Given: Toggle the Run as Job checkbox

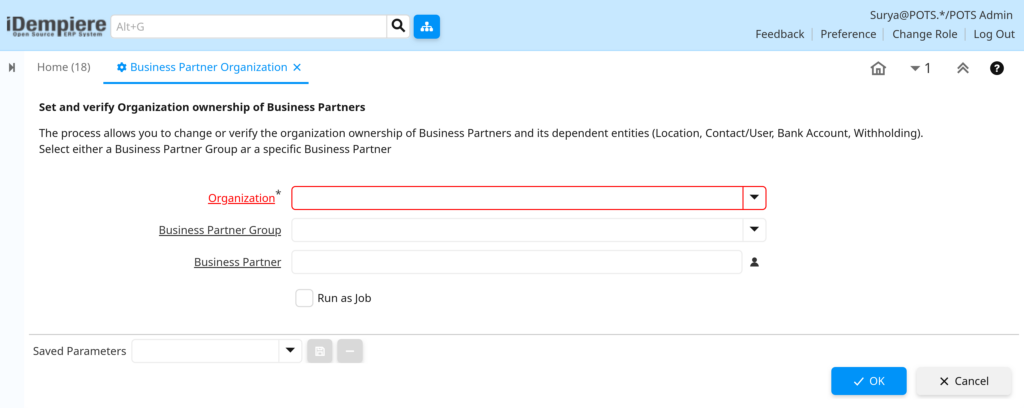Looking at the screenshot, I should point(304,298).
